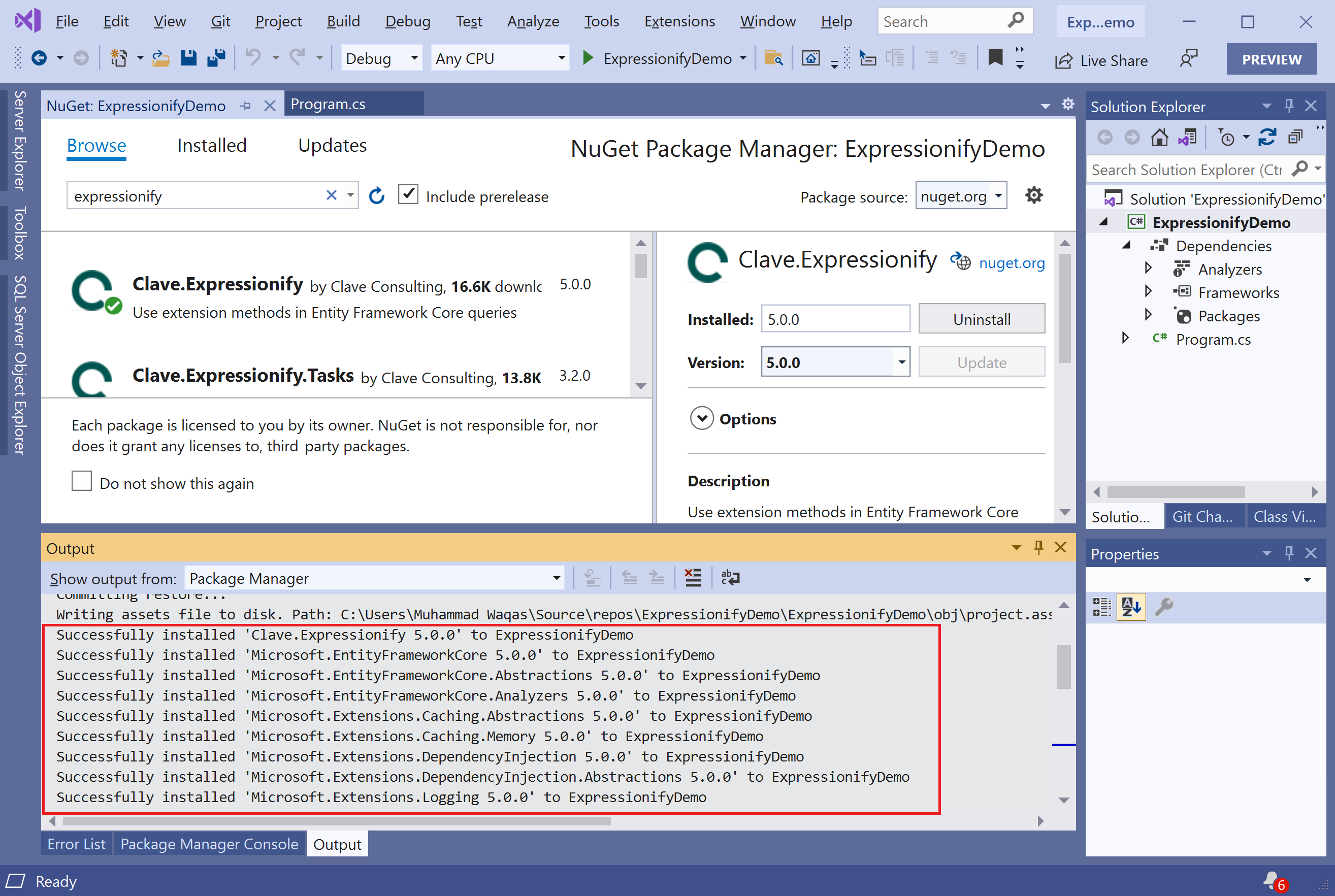Click sync icon in Solution Explorer toolbar
The height and width of the screenshot is (896, 1335).
point(1267,138)
